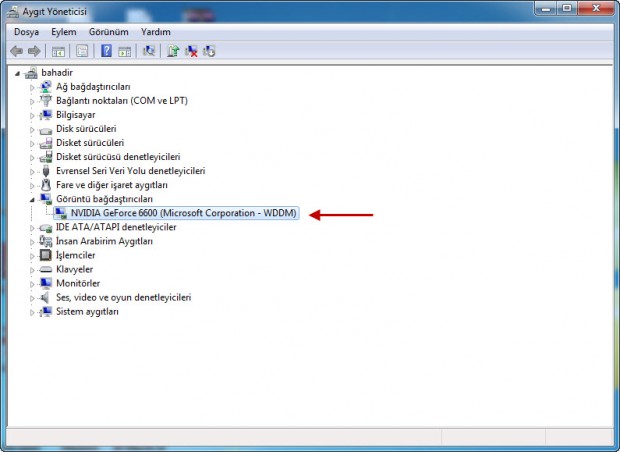Viewport: 620px width, 452px height.
Task: Close the Aygıt Yöneticisi window
Action: tap(596, 8)
